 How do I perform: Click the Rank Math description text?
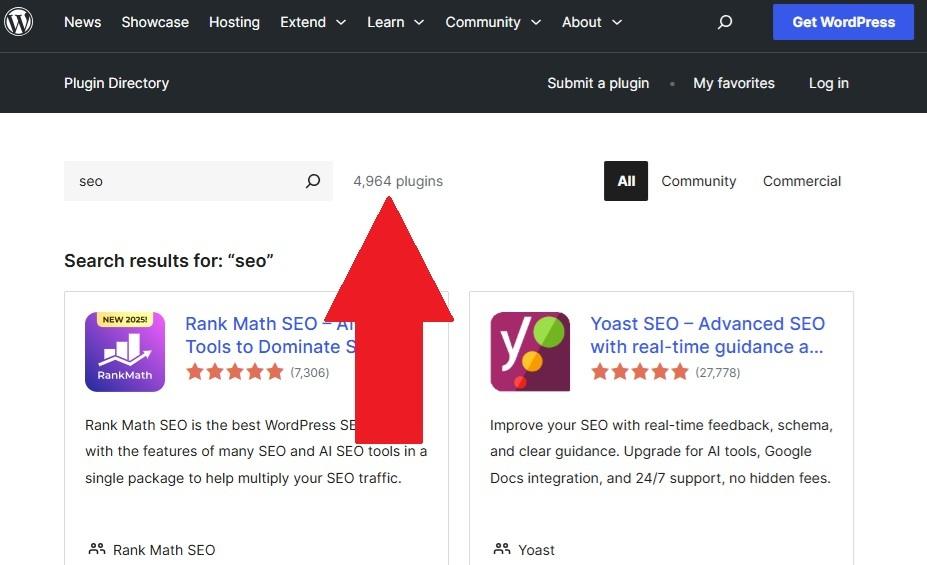pos(256,452)
